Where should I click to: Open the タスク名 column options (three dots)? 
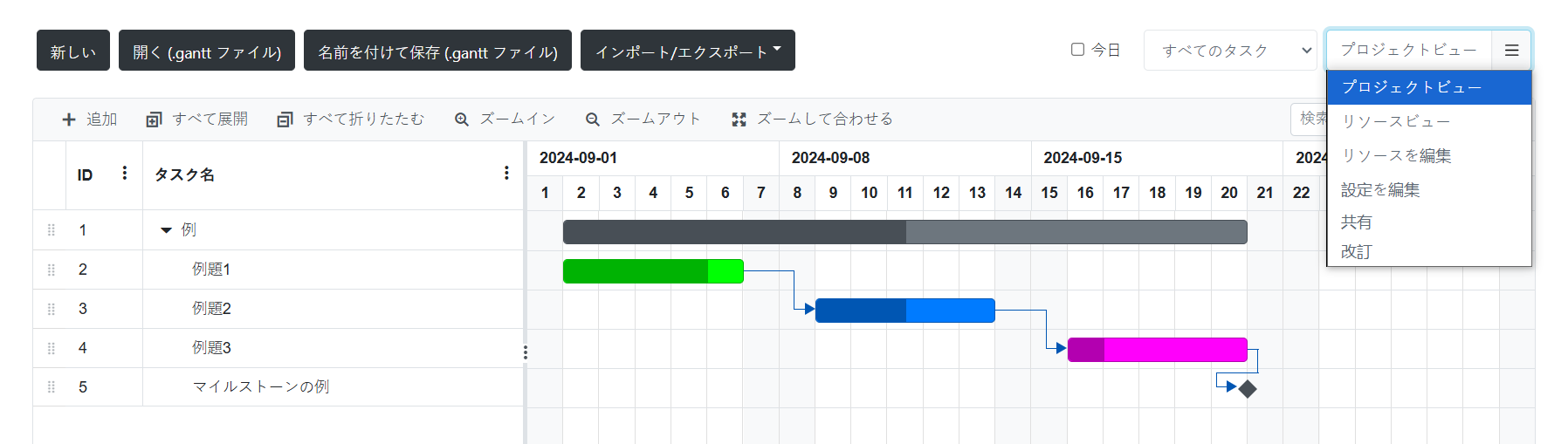(506, 174)
